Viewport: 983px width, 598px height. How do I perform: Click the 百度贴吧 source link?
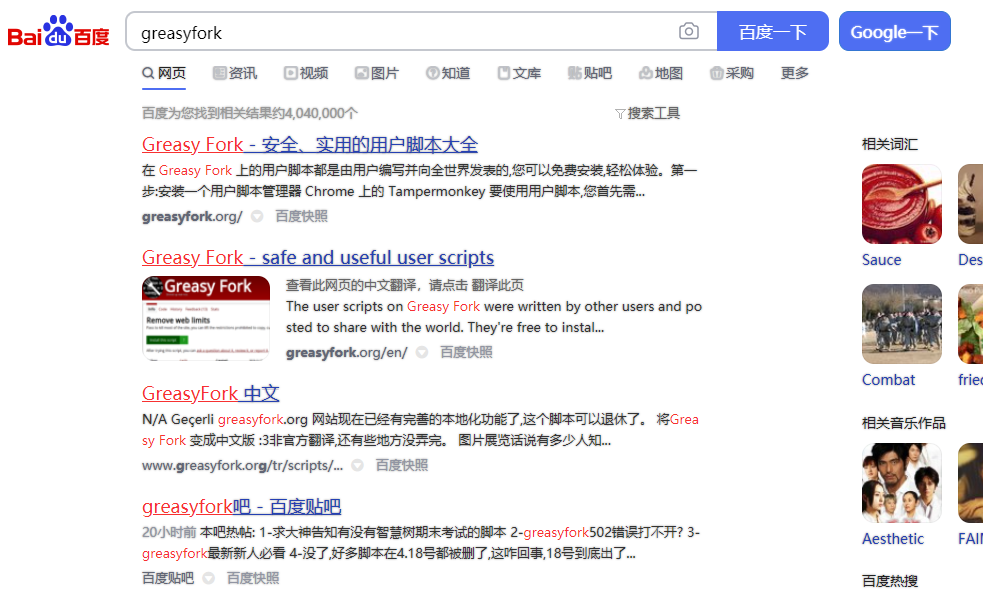tap(168, 578)
